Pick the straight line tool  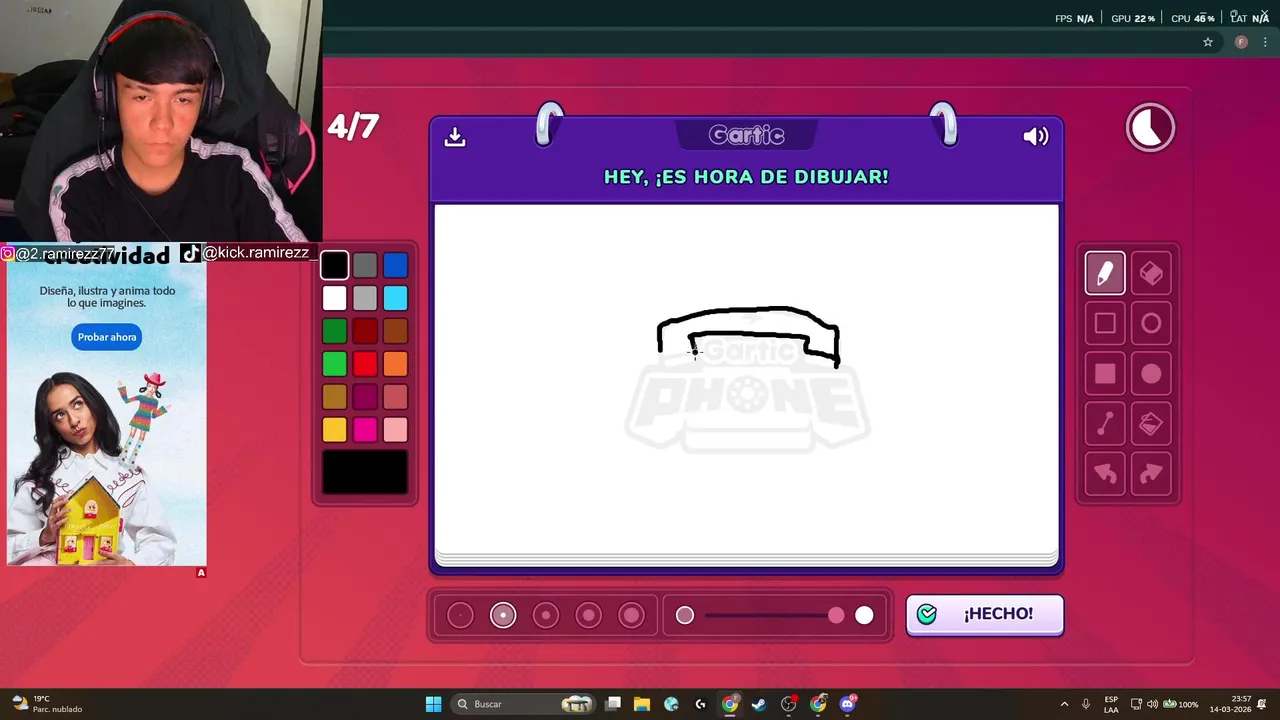pos(1105,424)
